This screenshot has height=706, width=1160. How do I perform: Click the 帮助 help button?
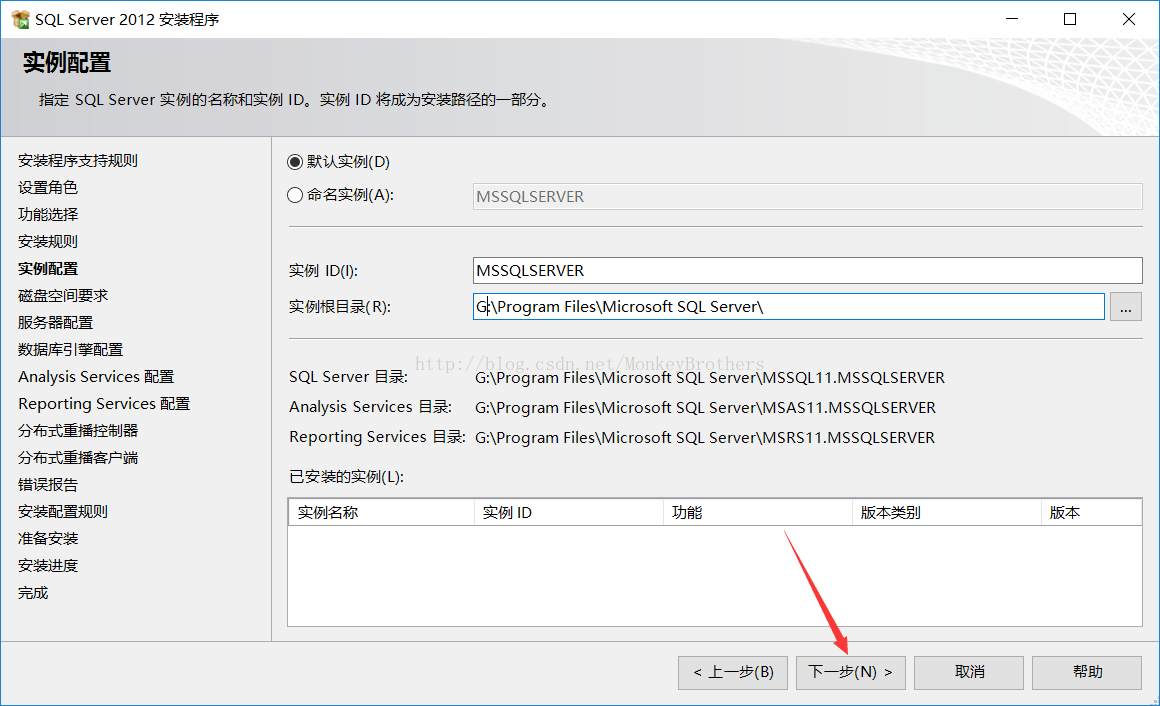click(1087, 673)
